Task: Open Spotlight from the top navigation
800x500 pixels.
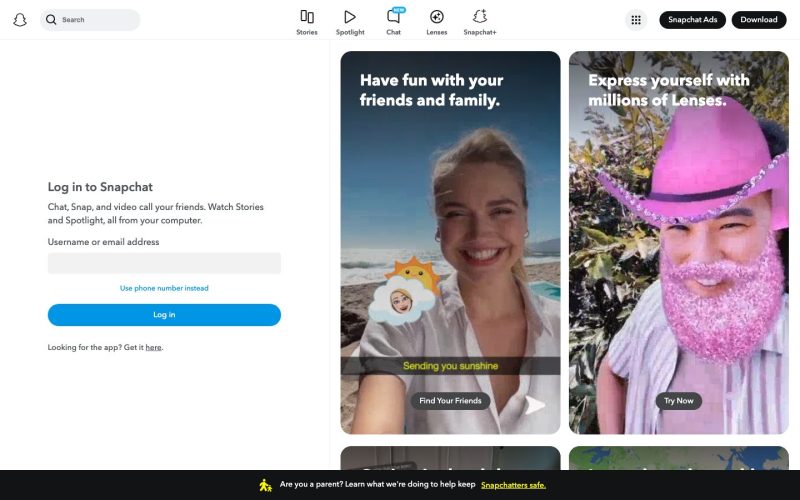Action: [350, 17]
